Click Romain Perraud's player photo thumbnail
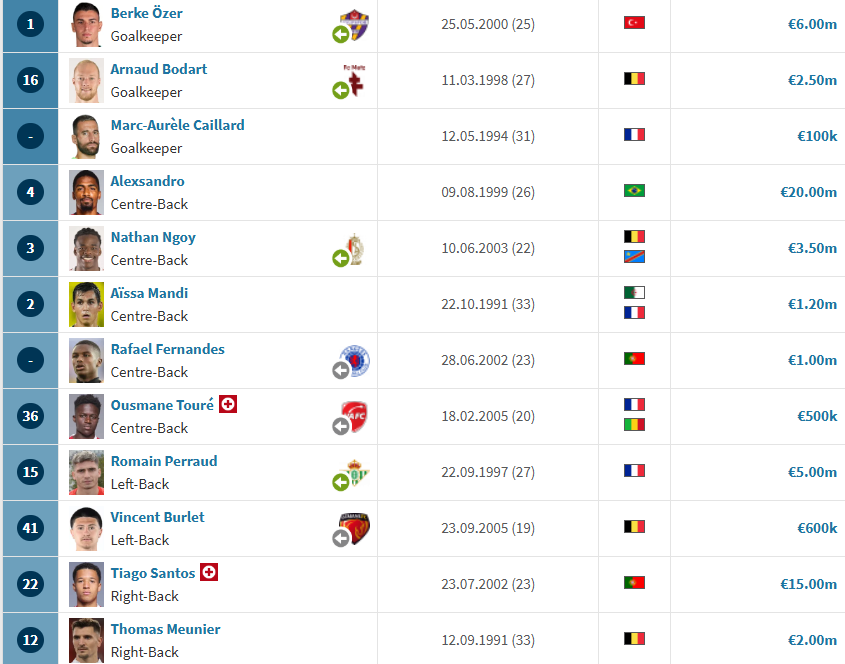The width and height of the screenshot is (845, 664). pyautogui.click(x=86, y=473)
